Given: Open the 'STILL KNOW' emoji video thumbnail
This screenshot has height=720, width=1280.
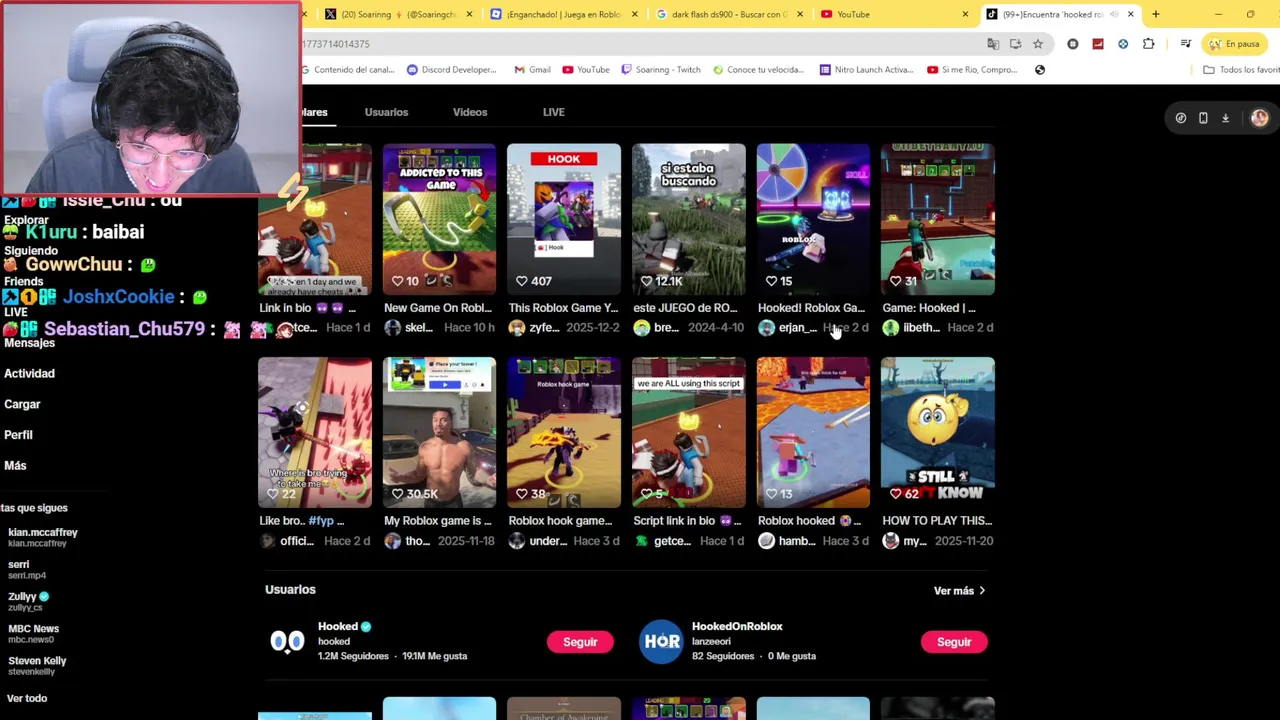Looking at the screenshot, I should coord(938,432).
